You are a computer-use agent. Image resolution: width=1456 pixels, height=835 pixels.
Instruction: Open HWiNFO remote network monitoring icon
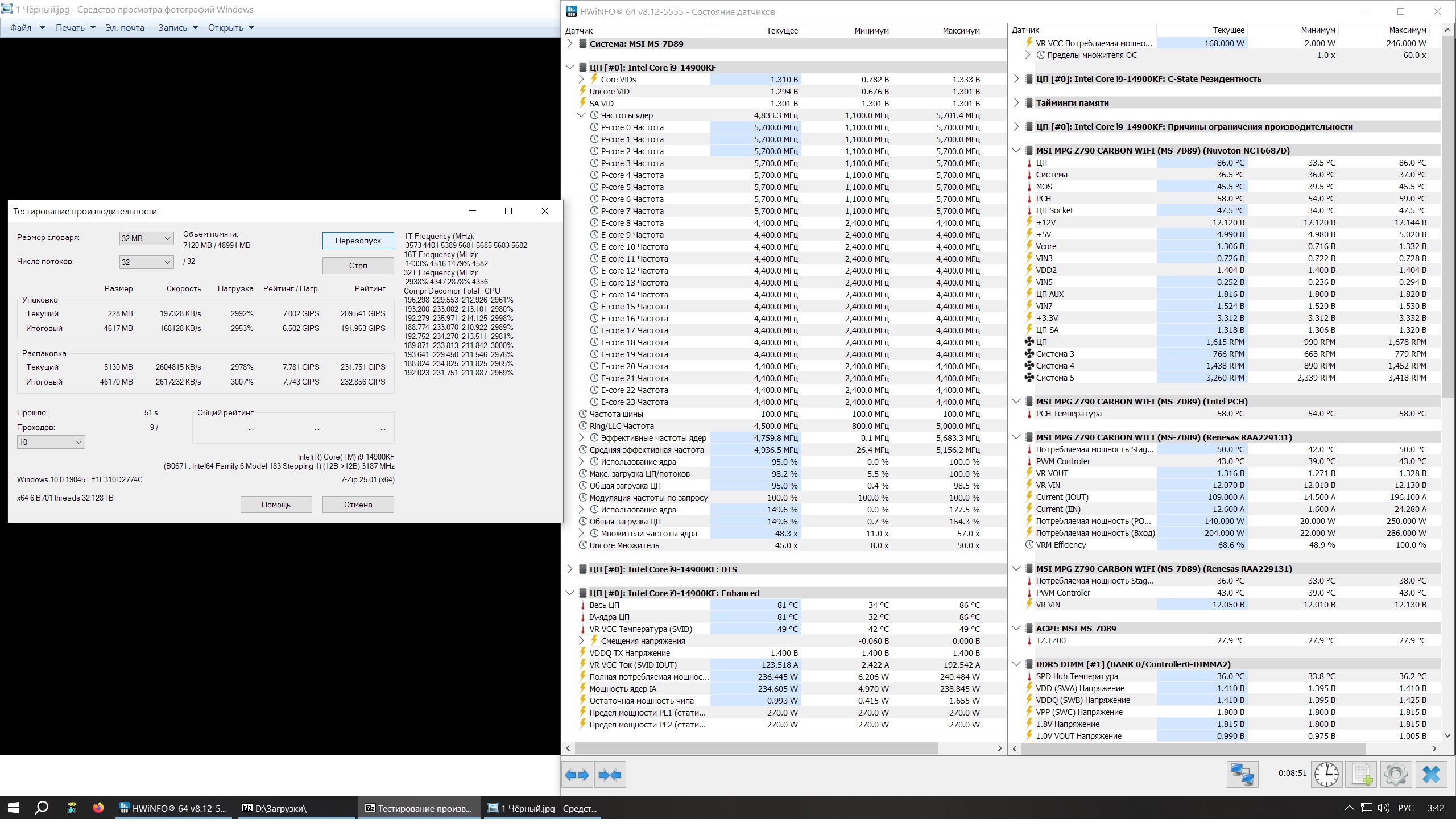[1242, 775]
